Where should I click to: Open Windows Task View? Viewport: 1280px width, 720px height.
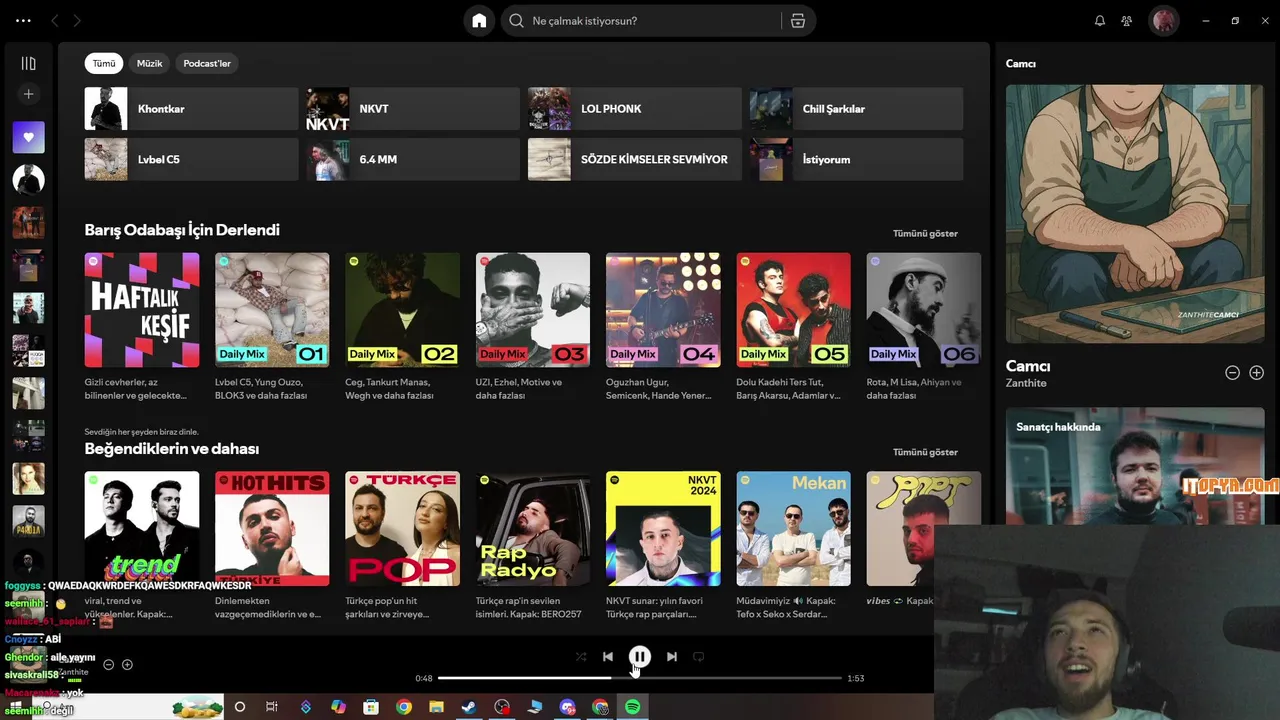[271, 707]
